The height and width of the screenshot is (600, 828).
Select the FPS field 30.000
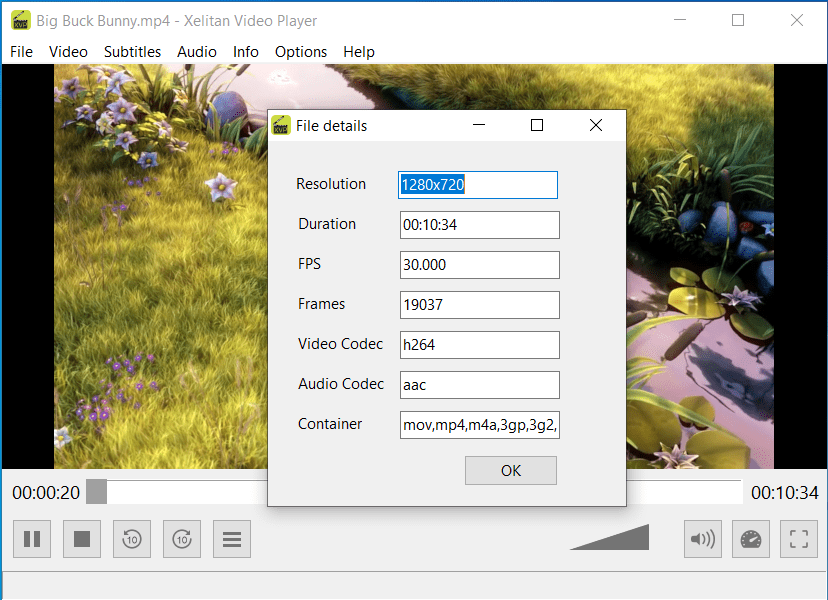pos(479,265)
